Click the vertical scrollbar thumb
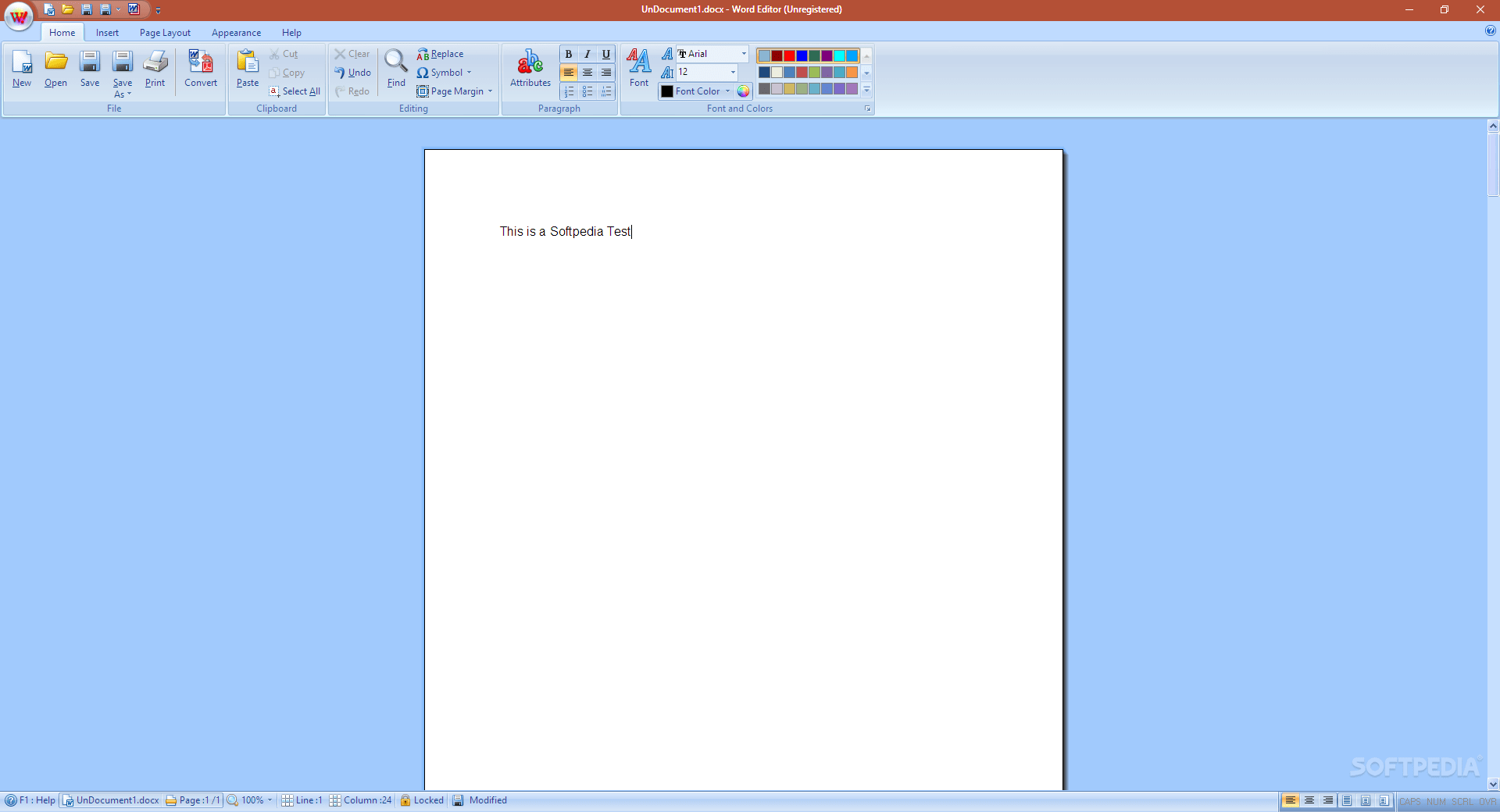This screenshot has height=812, width=1500. click(1493, 164)
